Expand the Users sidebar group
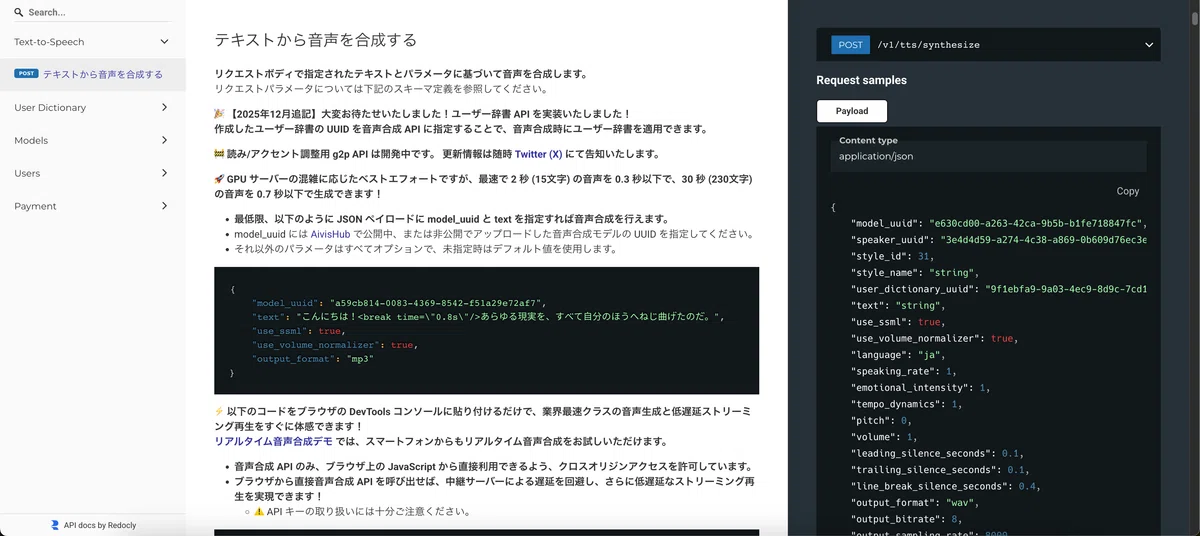1200x536 pixels. pos(92,173)
